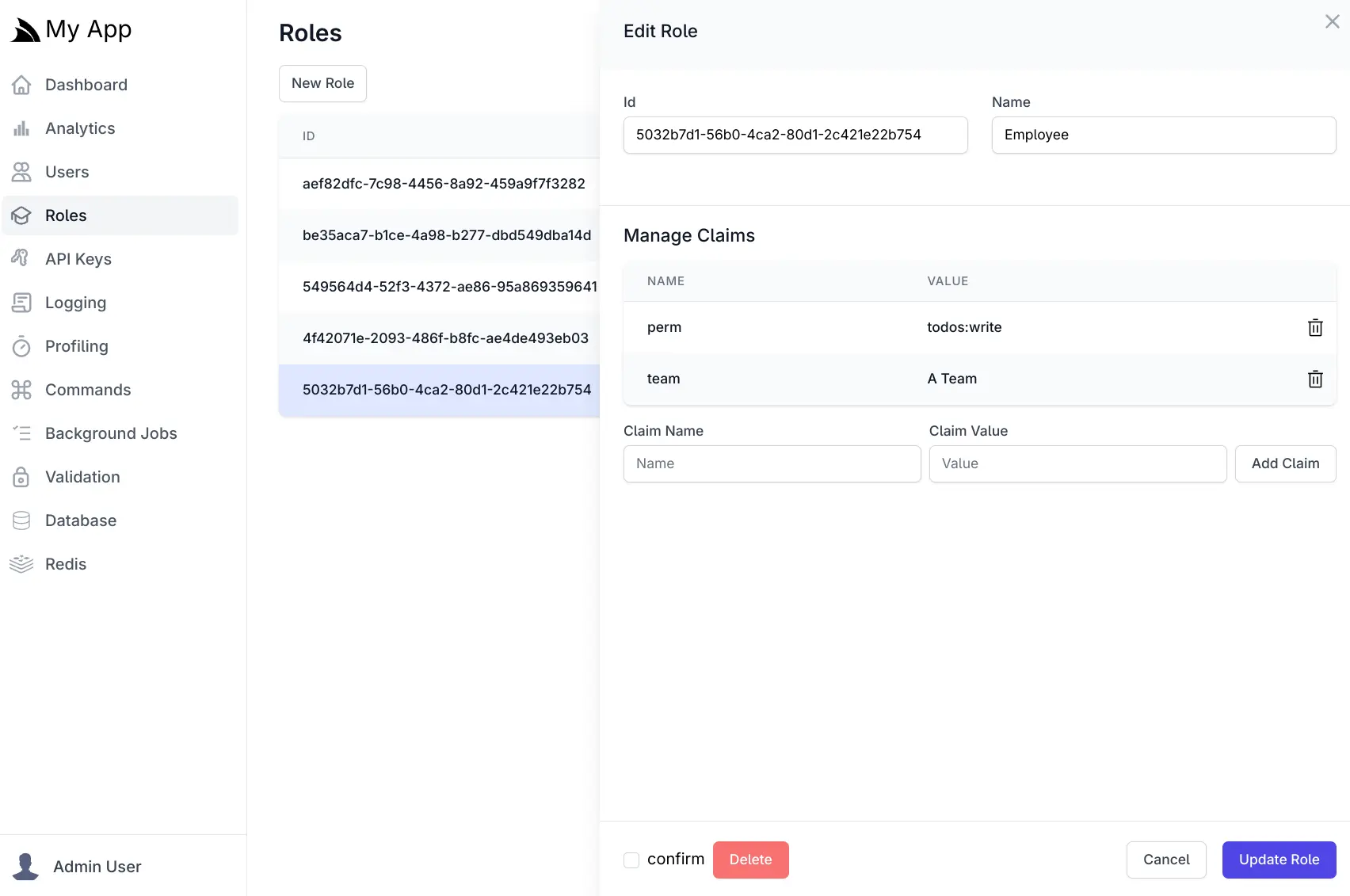Click the Redis layers icon
Screen dimensions: 1350x896
point(21,564)
